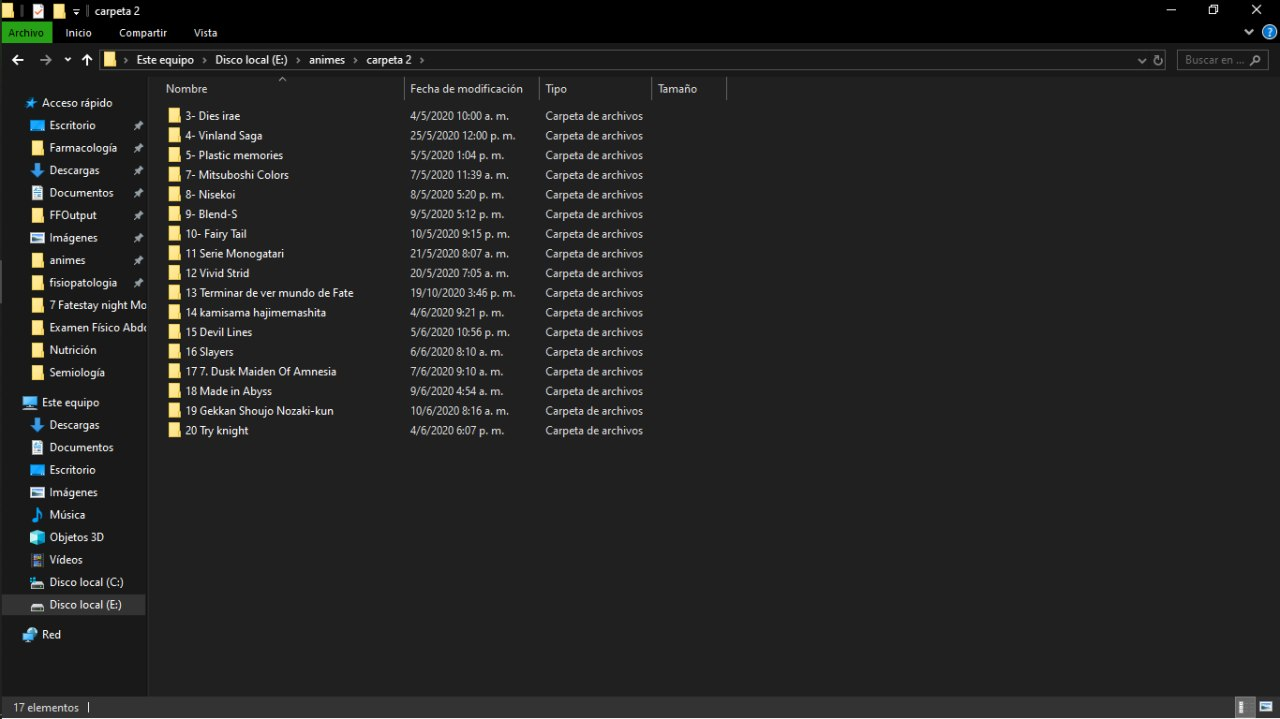1280x719 pixels.
Task: Select 13 Terminar de ver mundo de Fate
Action: pos(269,293)
